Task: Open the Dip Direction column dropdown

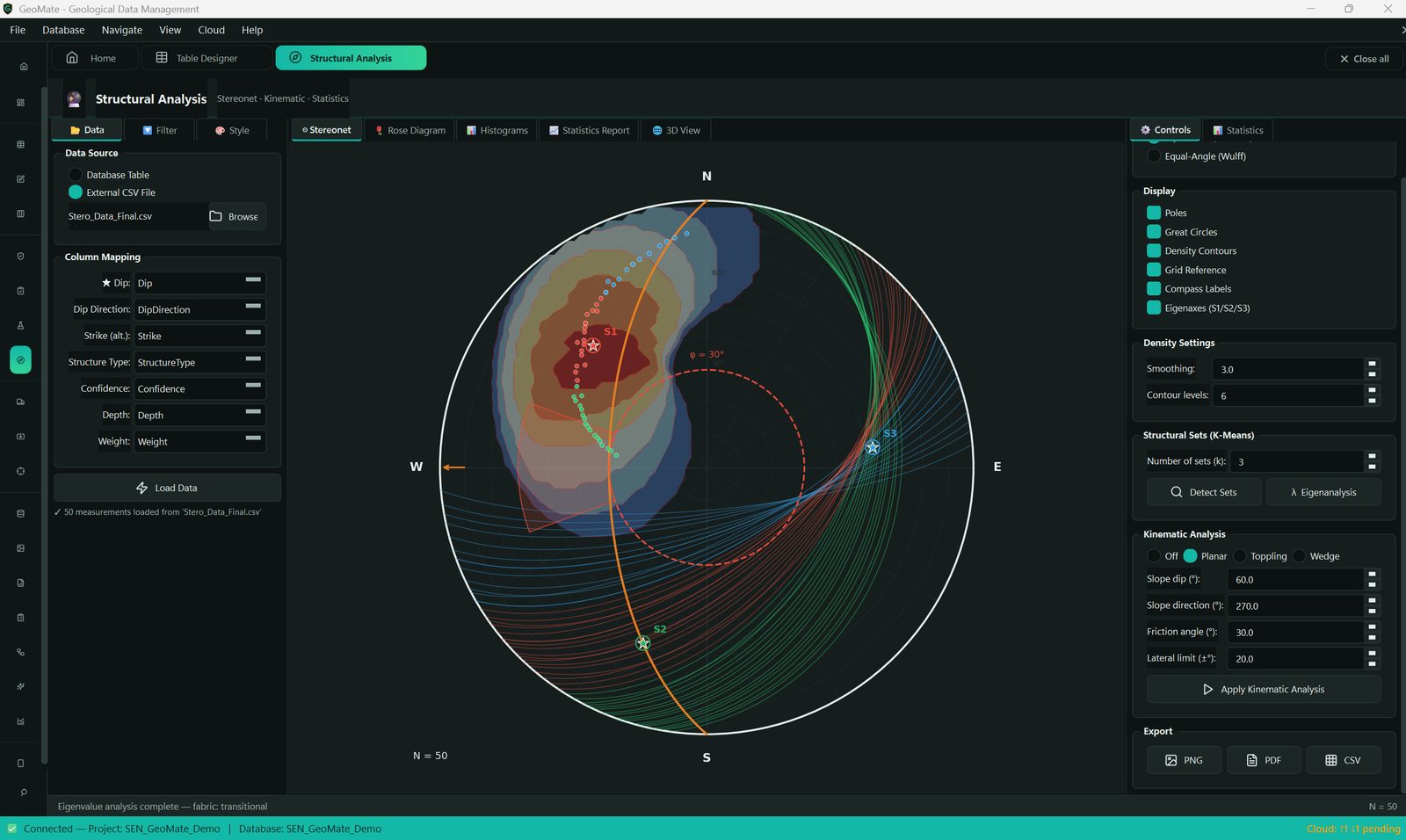Action: (199, 309)
